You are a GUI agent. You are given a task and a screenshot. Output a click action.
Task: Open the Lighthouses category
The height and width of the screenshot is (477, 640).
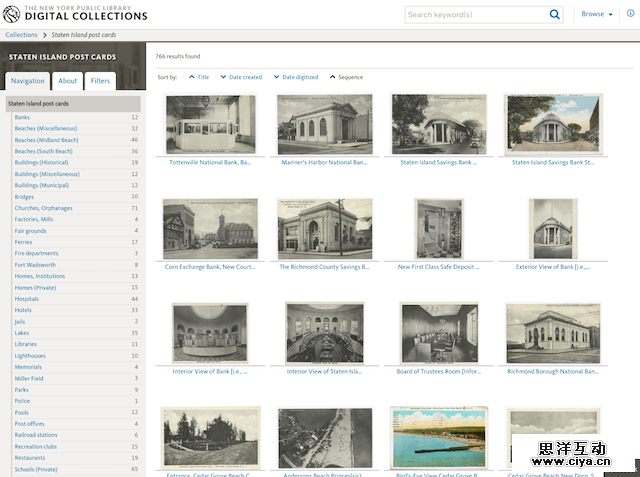point(30,355)
